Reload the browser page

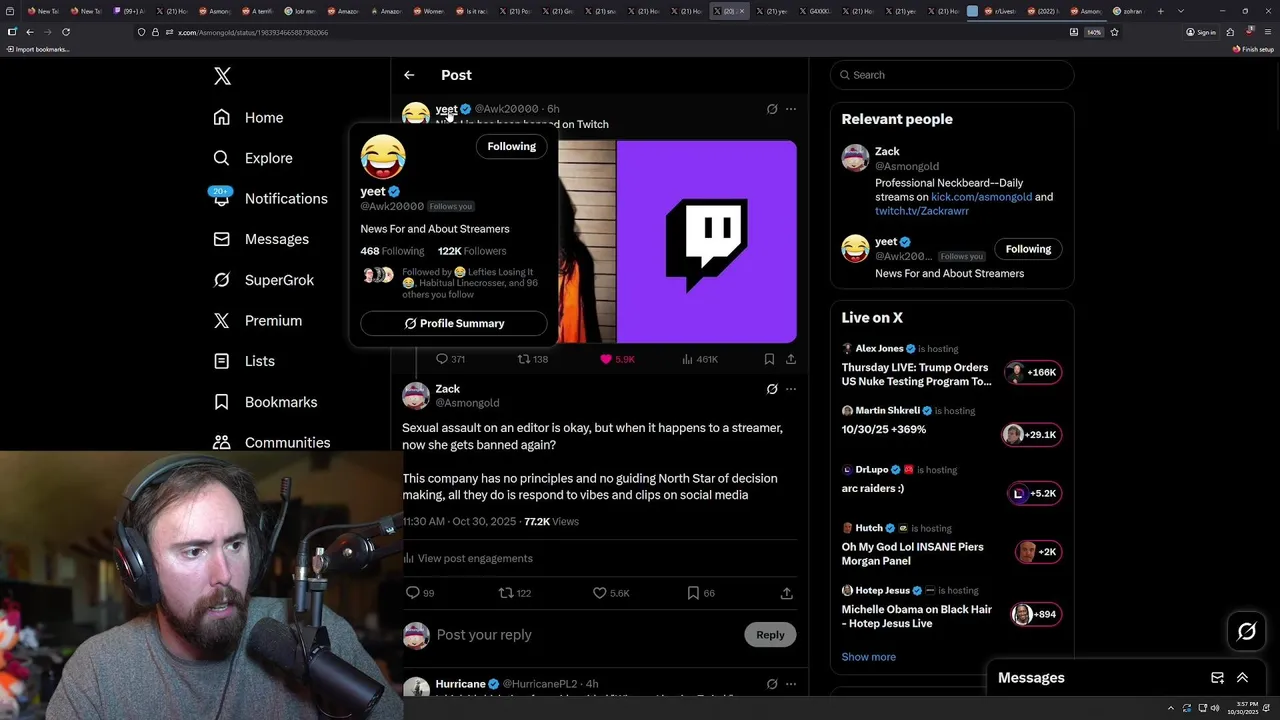pyautogui.click(x=66, y=32)
